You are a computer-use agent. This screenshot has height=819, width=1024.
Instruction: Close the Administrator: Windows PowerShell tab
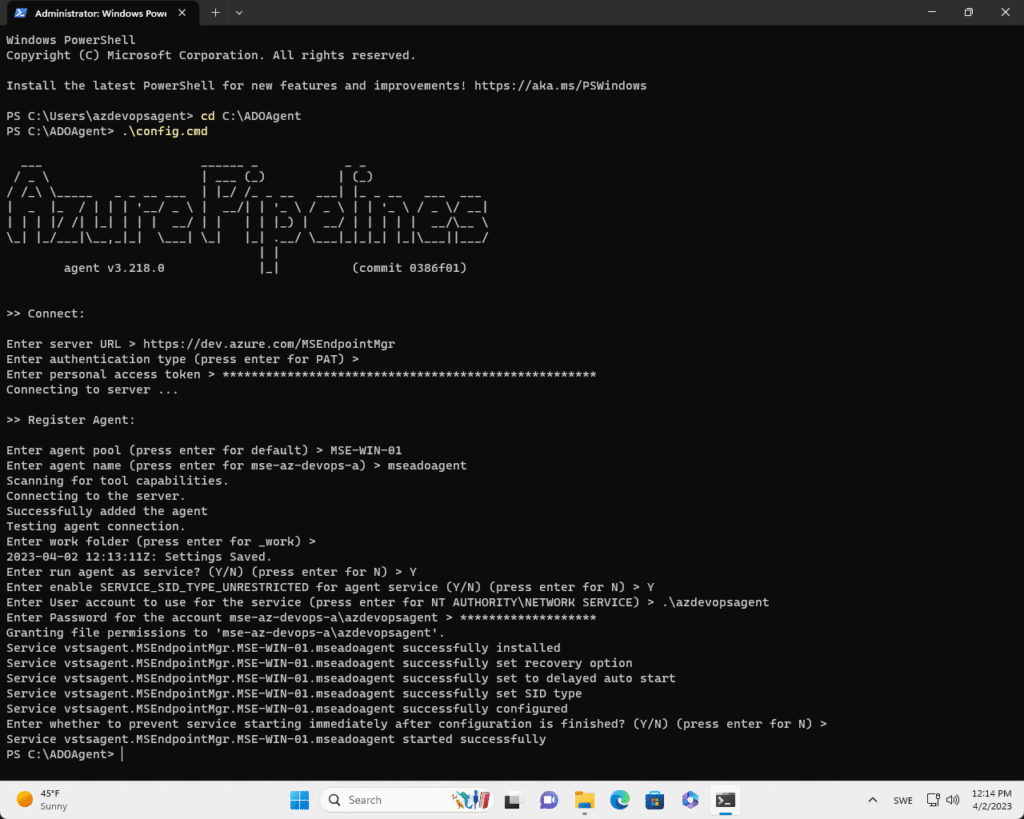[182, 13]
